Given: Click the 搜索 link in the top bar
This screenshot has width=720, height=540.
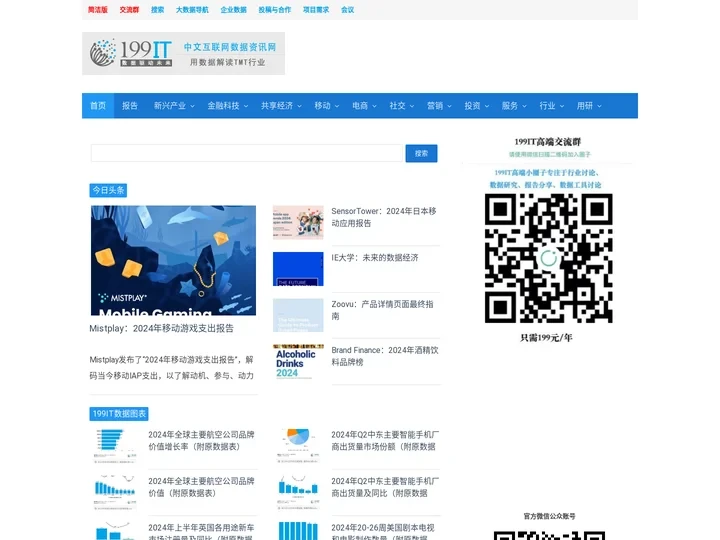Looking at the screenshot, I should click(158, 10).
